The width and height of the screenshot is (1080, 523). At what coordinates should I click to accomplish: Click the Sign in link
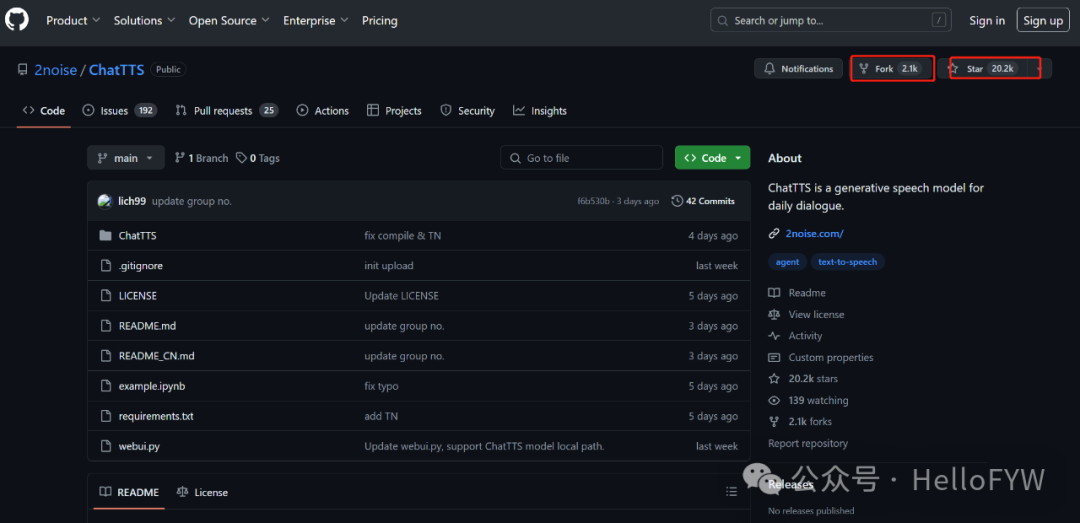coord(986,21)
